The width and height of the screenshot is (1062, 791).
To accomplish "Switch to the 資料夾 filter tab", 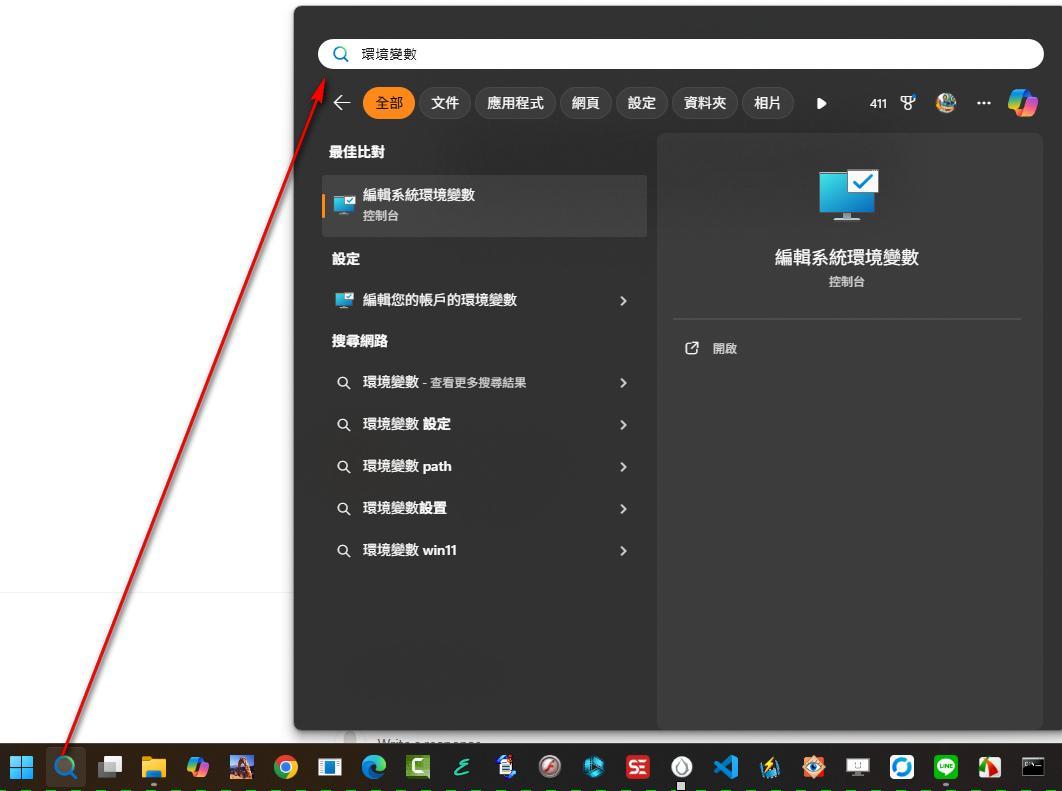I will [x=705, y=103].
